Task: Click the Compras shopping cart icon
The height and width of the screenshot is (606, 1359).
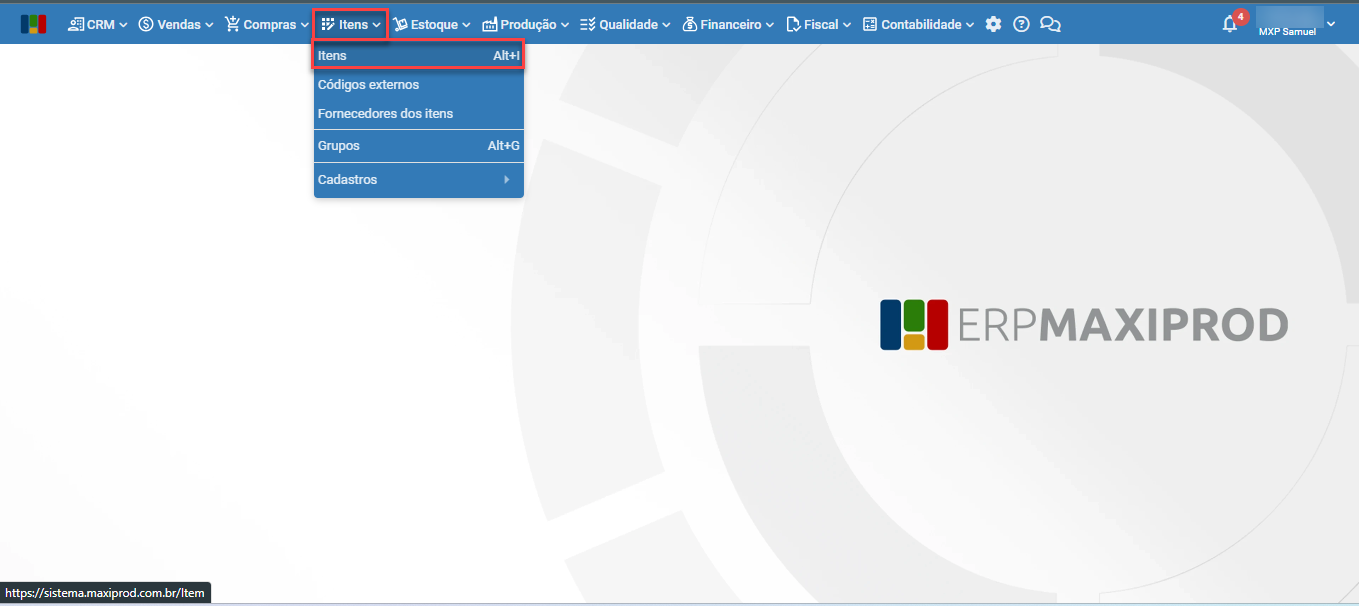Action: (233, 24)
